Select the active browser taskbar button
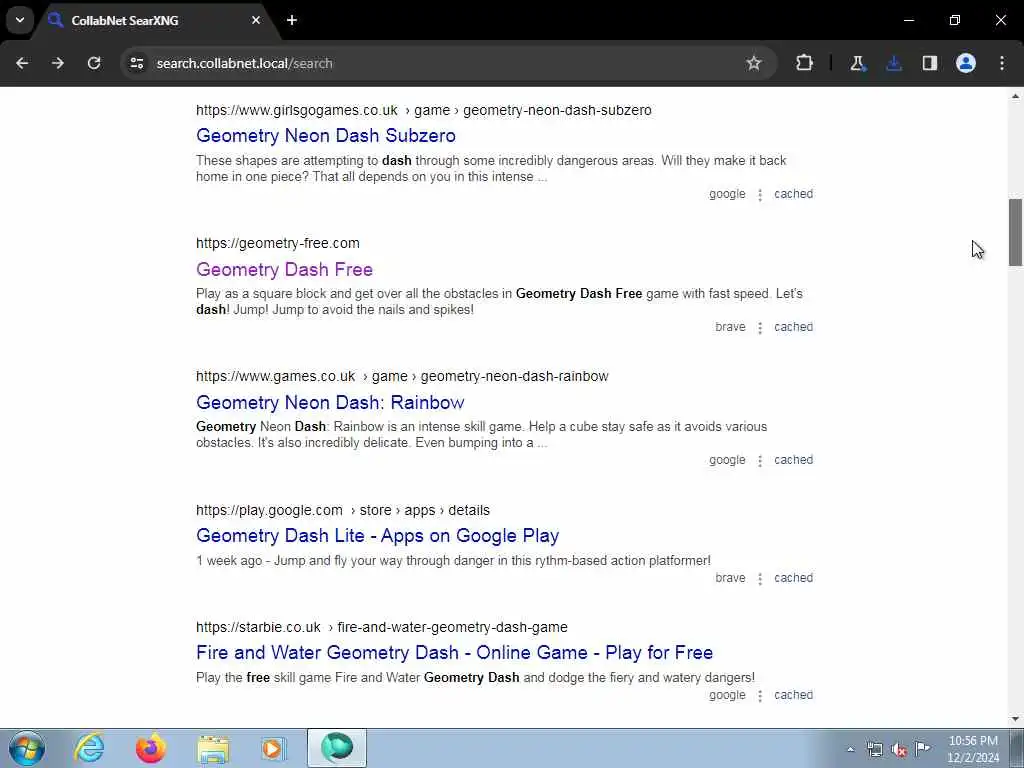This screenshot has width=1024, height=768. (337, 748)
